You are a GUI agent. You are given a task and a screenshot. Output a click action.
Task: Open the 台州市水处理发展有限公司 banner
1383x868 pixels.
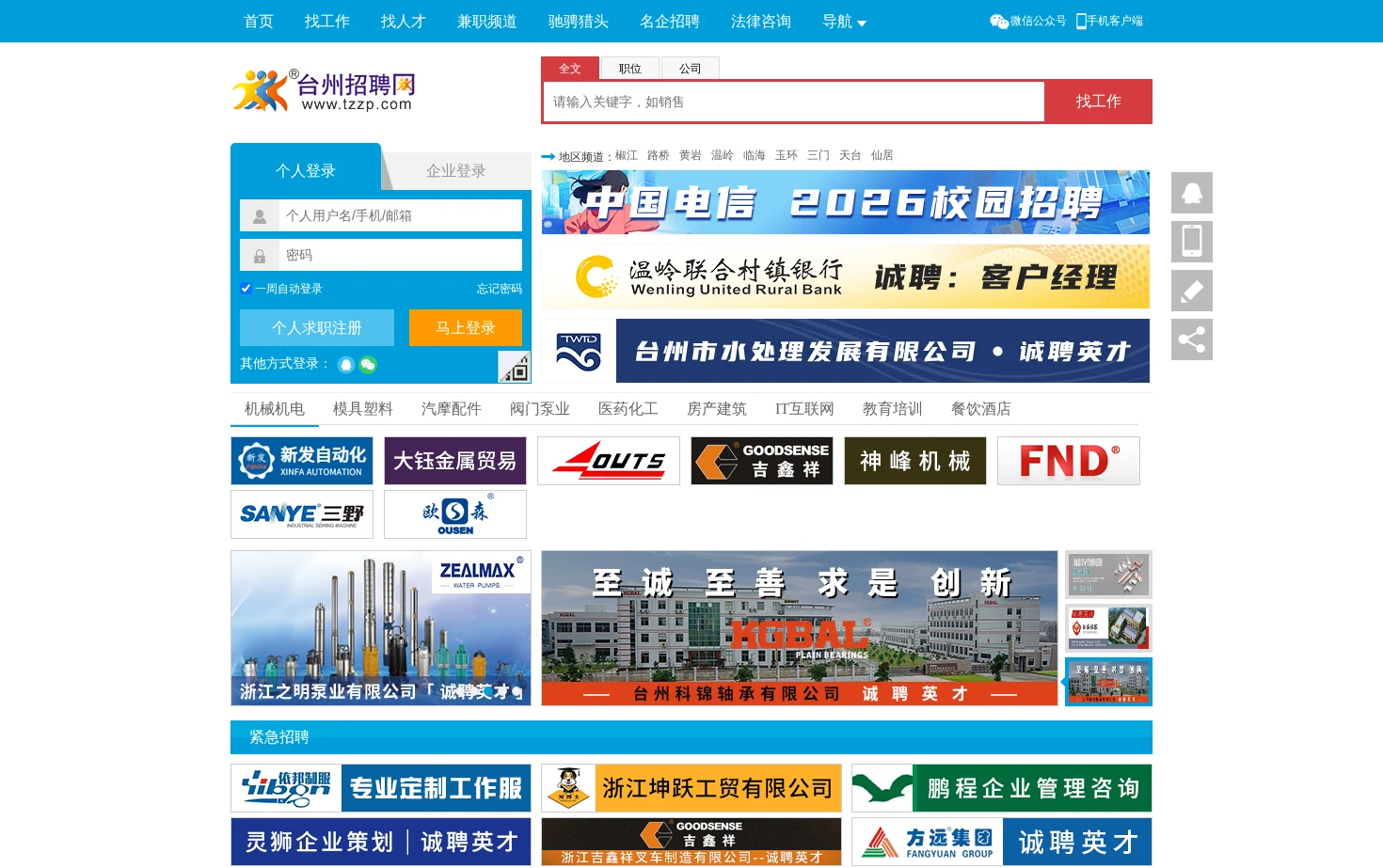(x=846, y=351)
